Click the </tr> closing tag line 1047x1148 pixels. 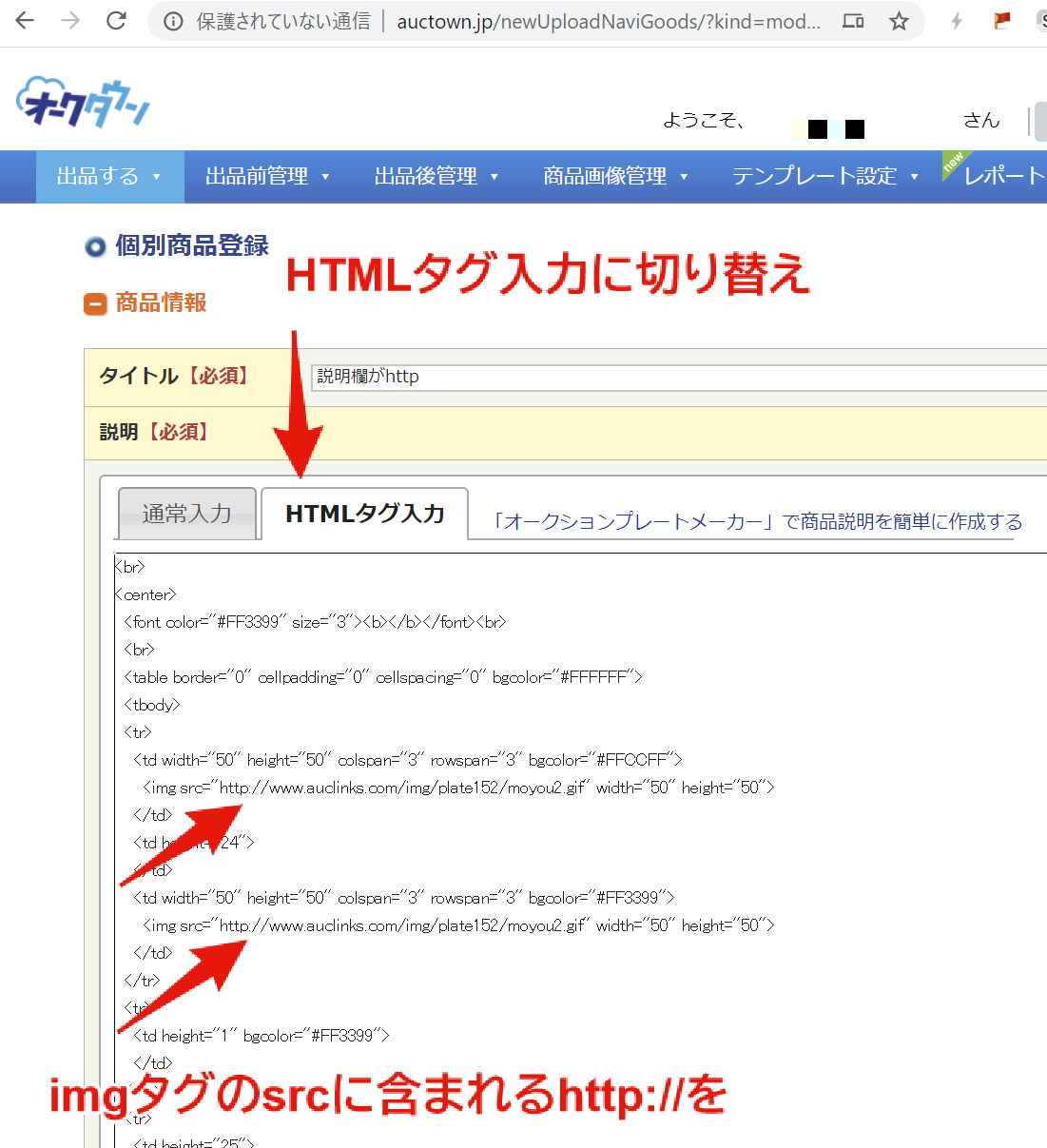pos(142,981)
